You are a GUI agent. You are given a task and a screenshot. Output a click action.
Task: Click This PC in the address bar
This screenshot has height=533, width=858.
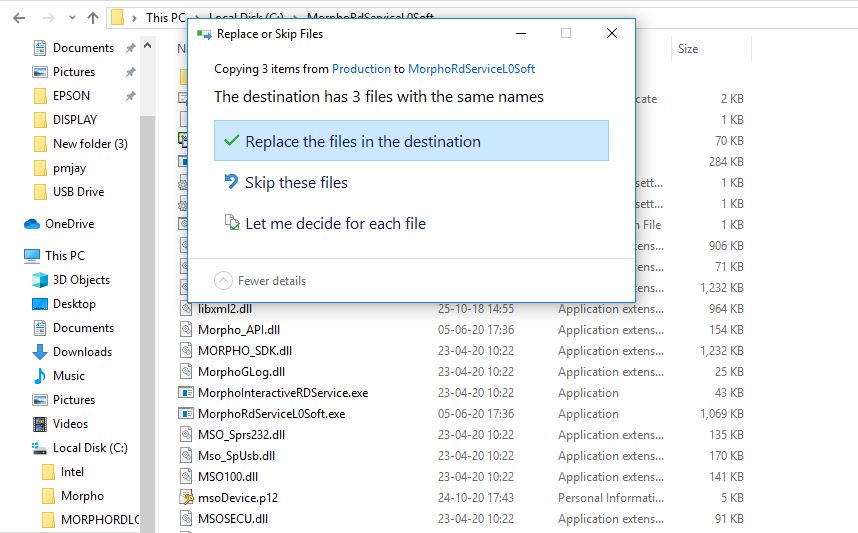166,18
